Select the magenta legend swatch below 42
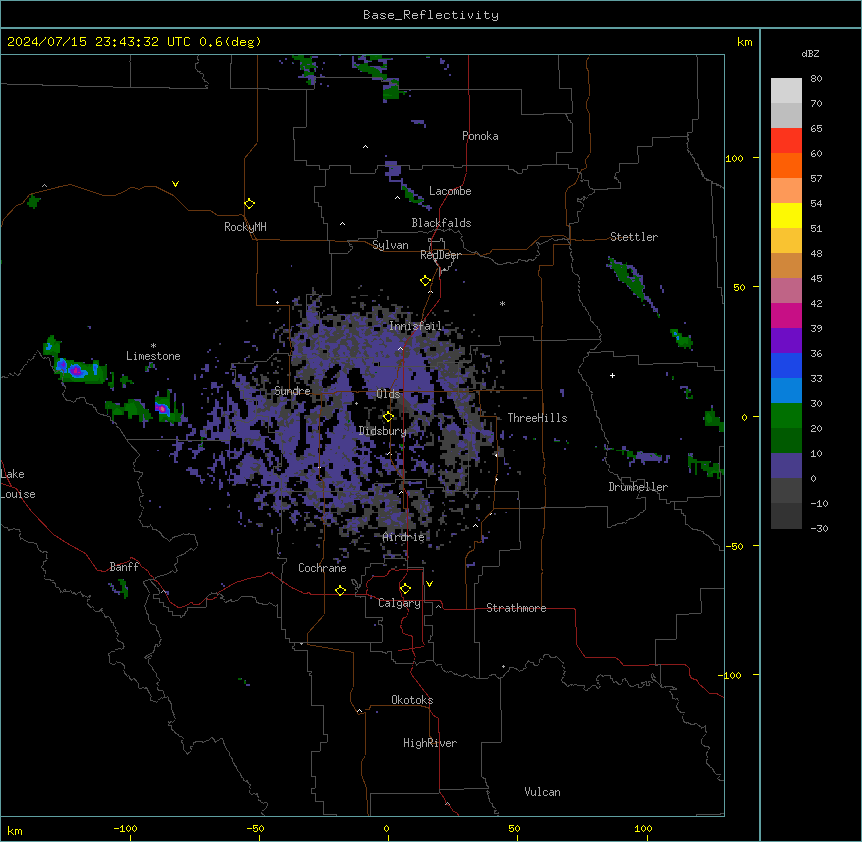 [x=786, y=315]
